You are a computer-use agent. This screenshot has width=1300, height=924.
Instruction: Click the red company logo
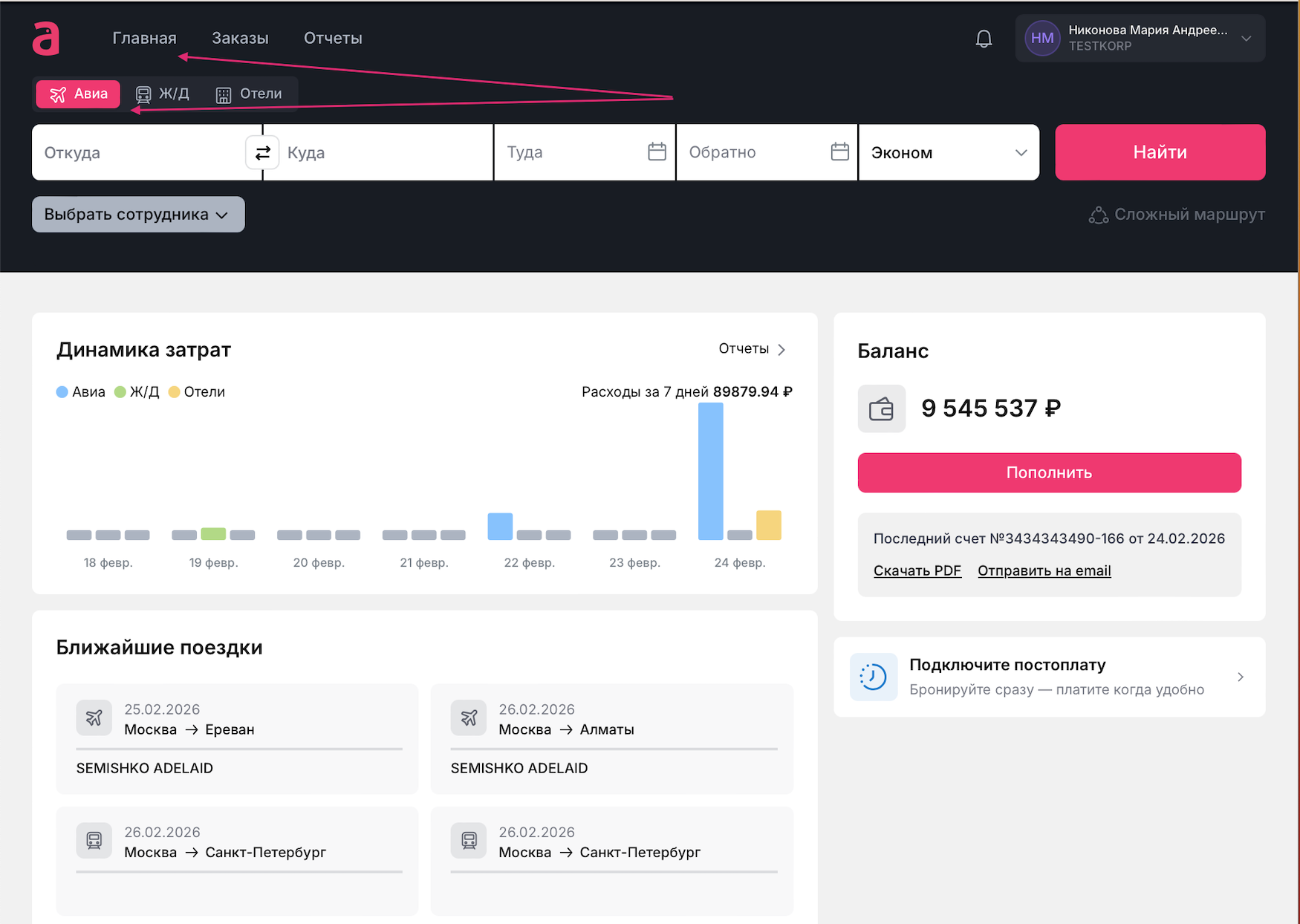click(46, 39)
